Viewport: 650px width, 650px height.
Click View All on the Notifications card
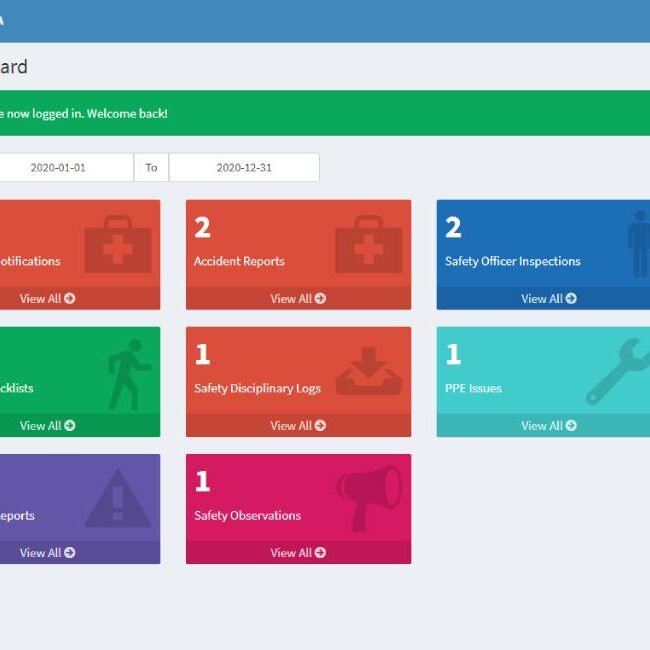[47, 298]
